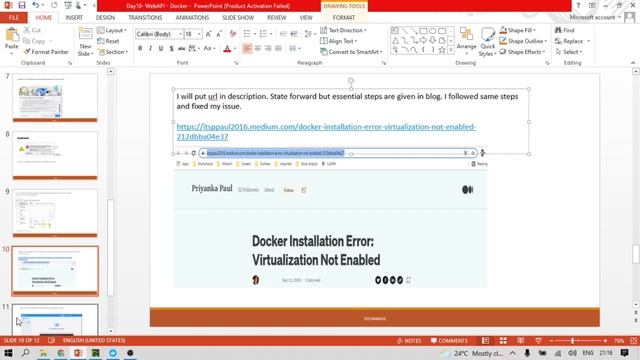Image resolution: width=640 pixels, height=360 pixels.
Task: Open the medium.com docker installation link
Action: click(326, 131)
